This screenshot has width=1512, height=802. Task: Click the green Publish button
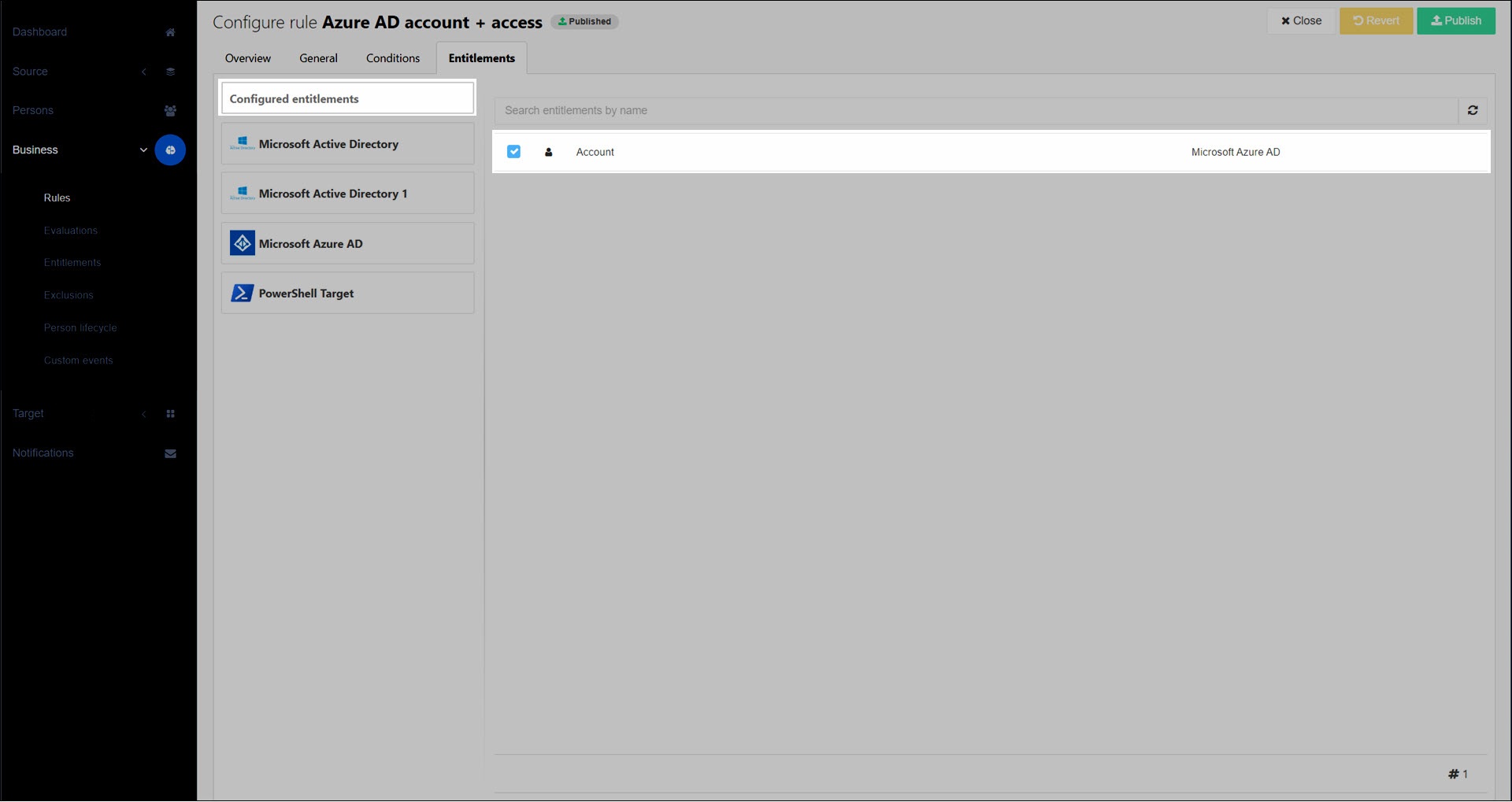[x=1456, y=21]
